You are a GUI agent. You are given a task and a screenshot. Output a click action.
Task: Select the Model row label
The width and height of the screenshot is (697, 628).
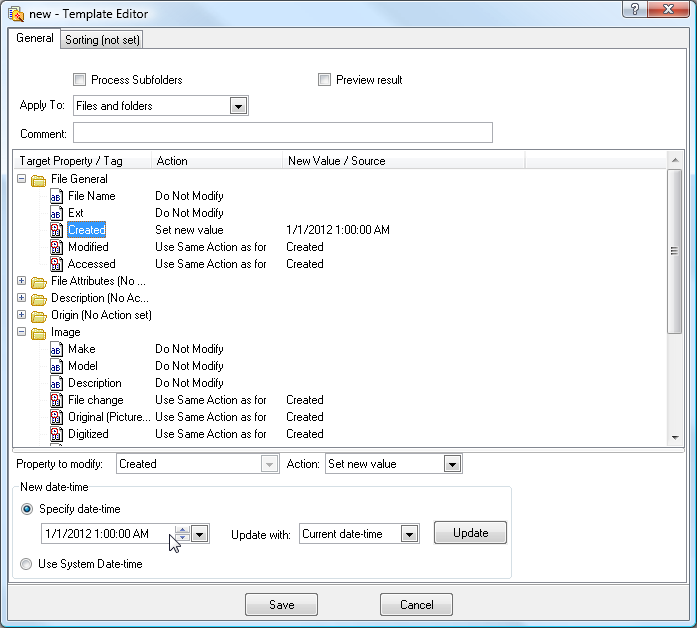83,366
